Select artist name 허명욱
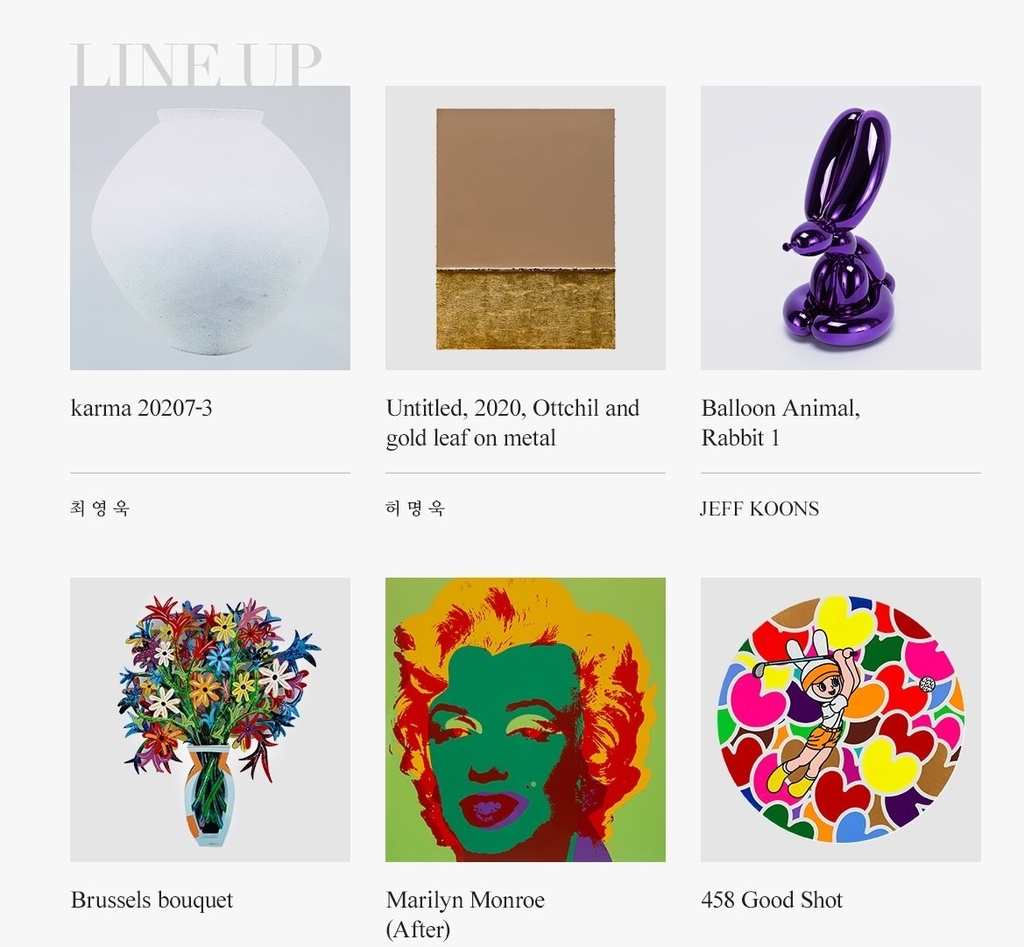 point(415,508)
